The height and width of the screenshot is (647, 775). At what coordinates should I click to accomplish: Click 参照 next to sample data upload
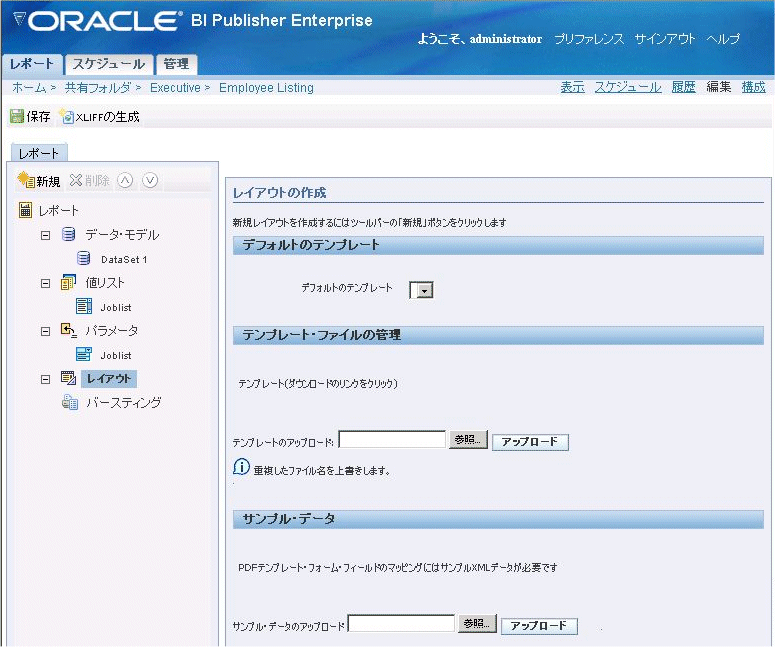click(476, 624)
